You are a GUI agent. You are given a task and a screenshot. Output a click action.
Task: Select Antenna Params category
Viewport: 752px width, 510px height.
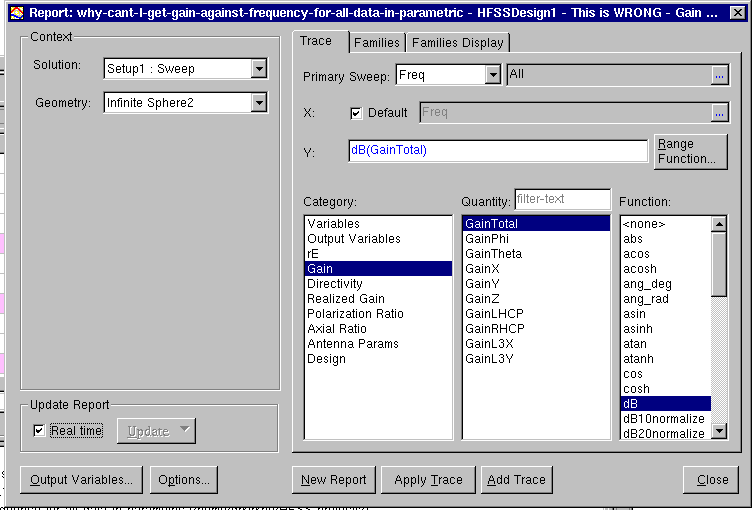pyautogui.click(x=378, y=344)
